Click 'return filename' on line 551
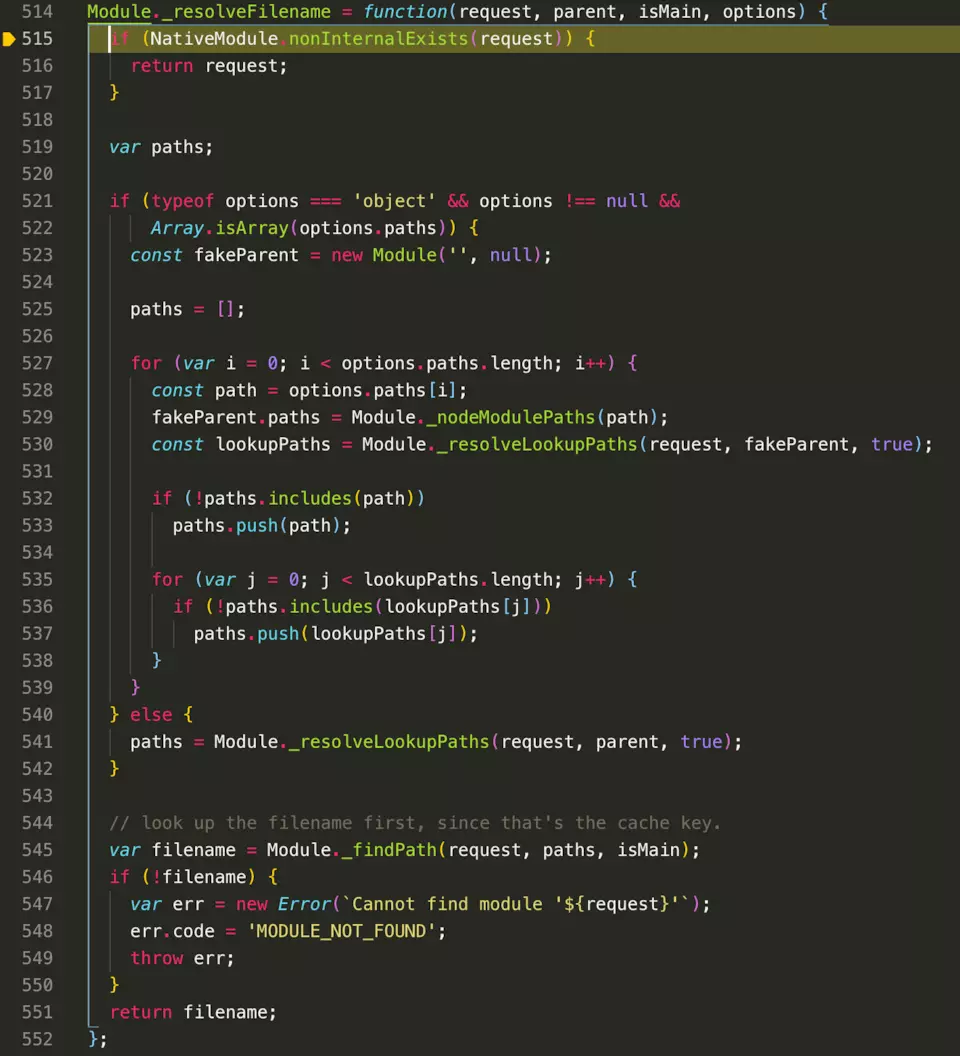Screen dimensions: 960x1056 click(192, 1012)
